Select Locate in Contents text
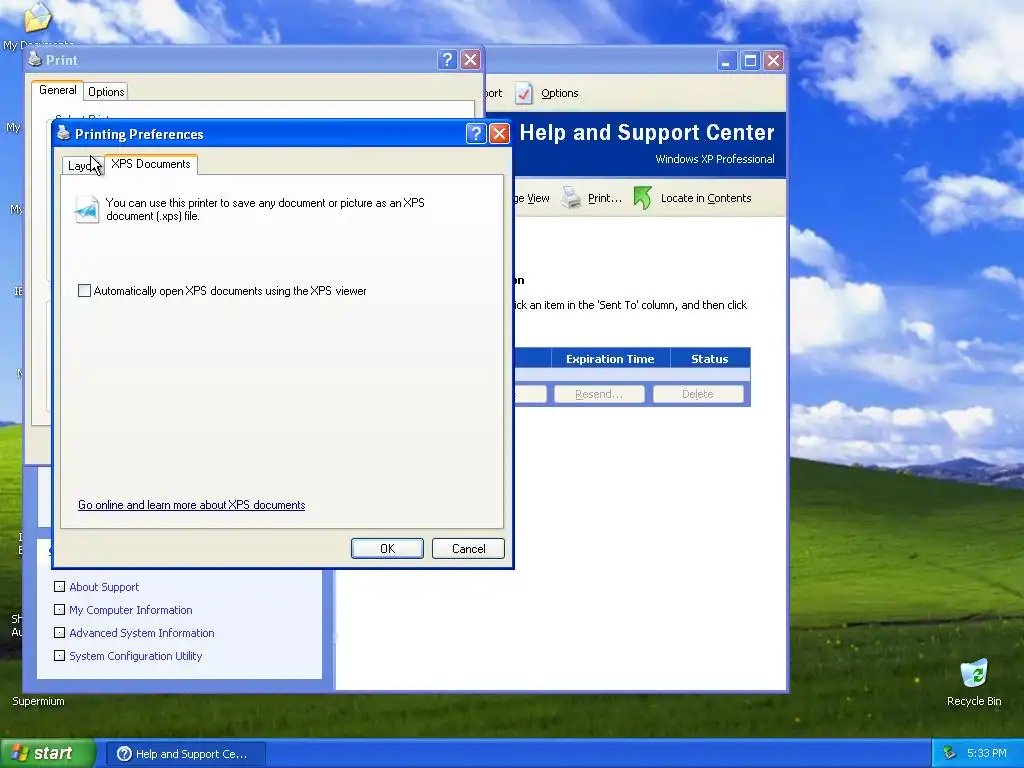1024x768 pixels. click(706, 198)
